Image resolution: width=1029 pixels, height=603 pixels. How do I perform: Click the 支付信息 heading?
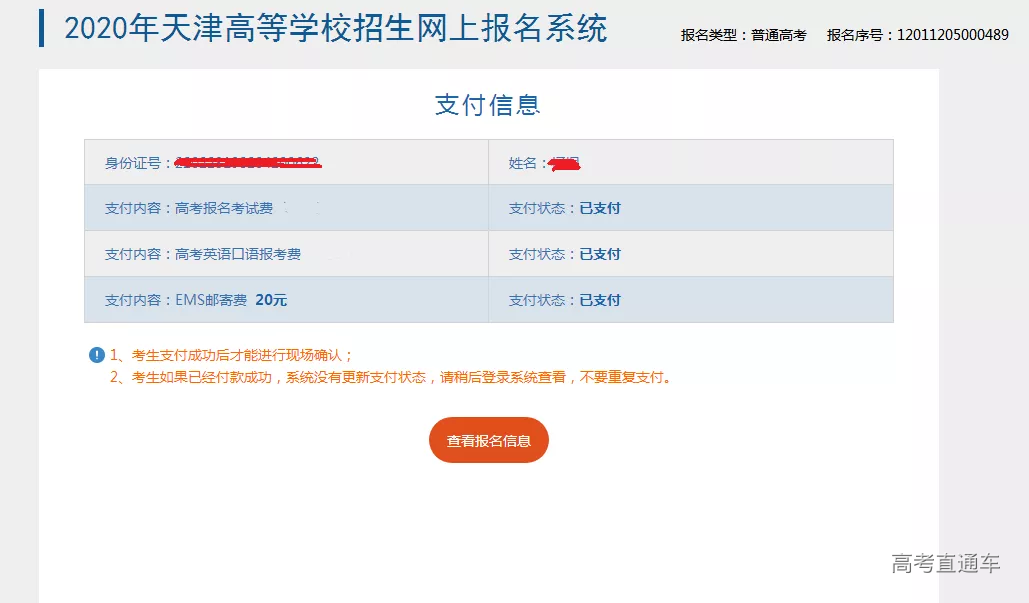pos(488,105)
